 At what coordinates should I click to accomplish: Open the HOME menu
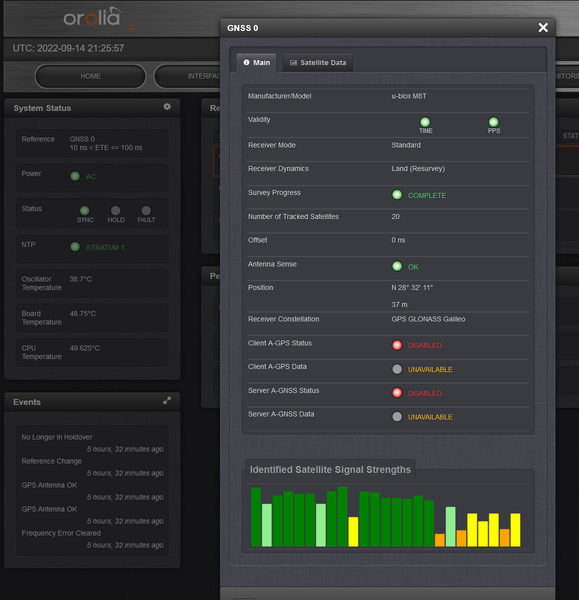click(x=91, y=76)
